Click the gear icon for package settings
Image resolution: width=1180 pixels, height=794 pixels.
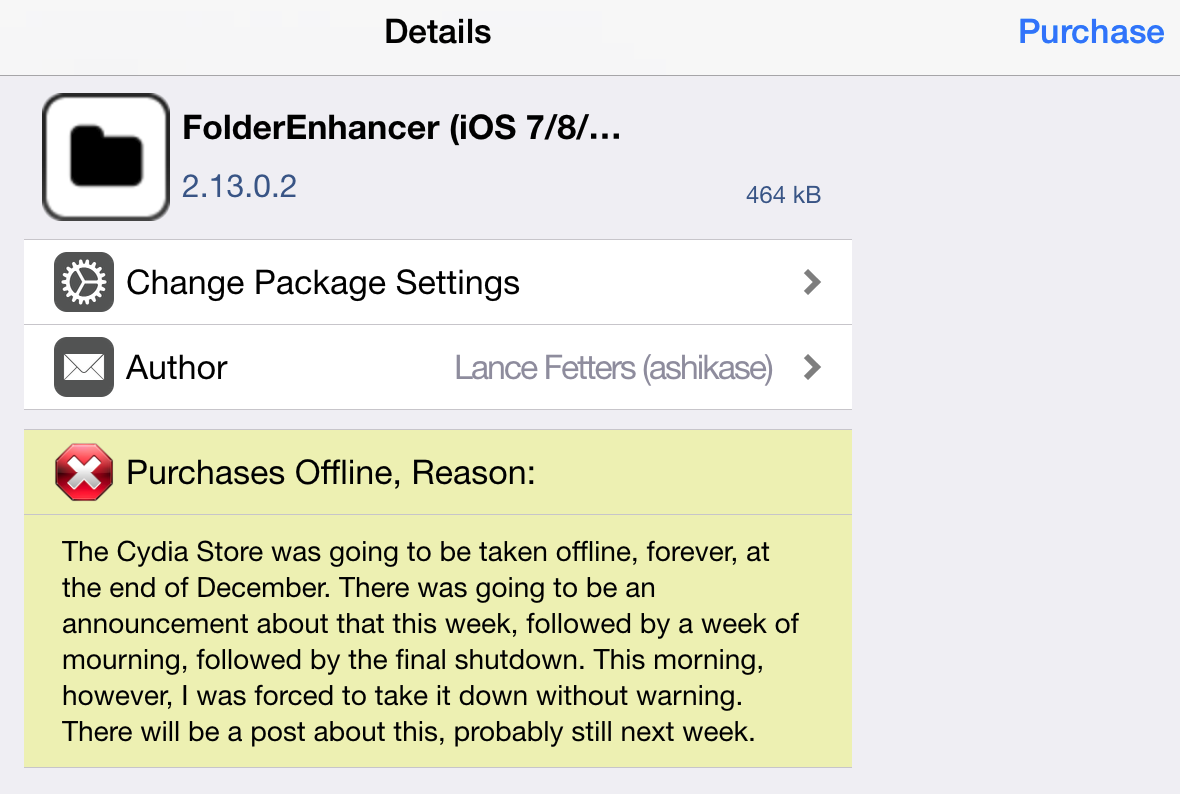[84, 283]
